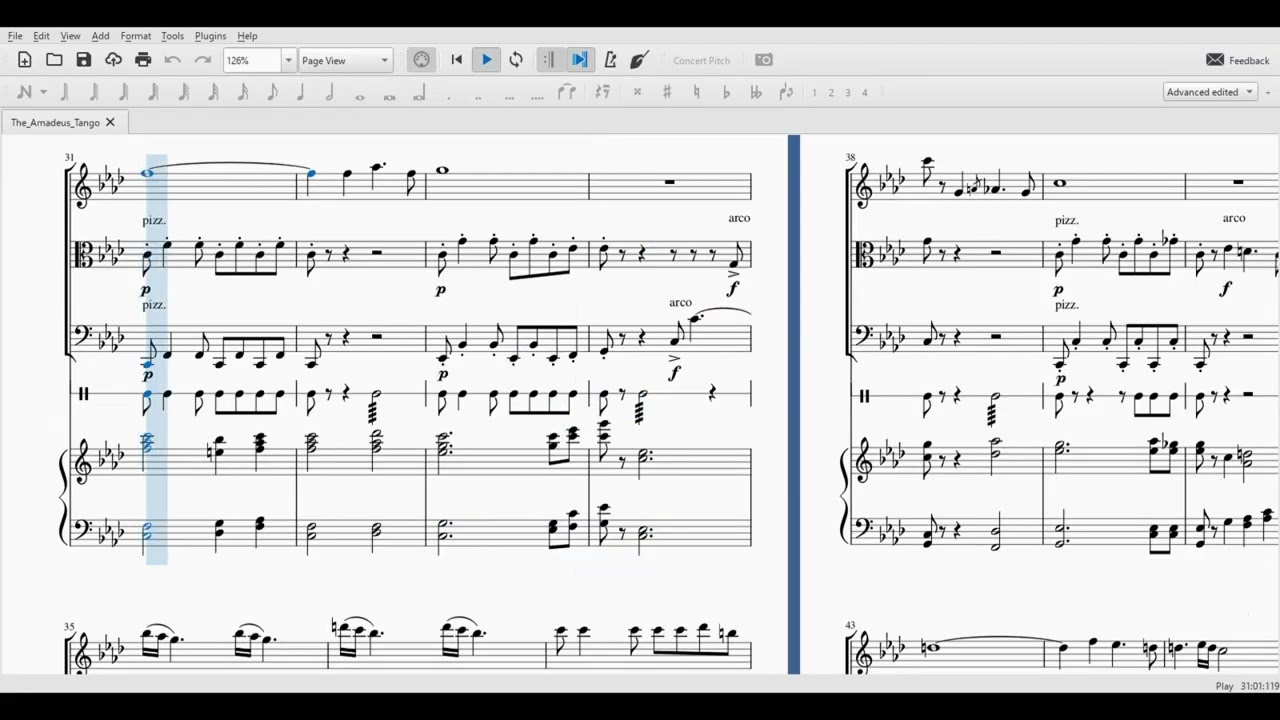Click measure number 31
This screenshot has width=1280, height=720.
click(69, 157)
